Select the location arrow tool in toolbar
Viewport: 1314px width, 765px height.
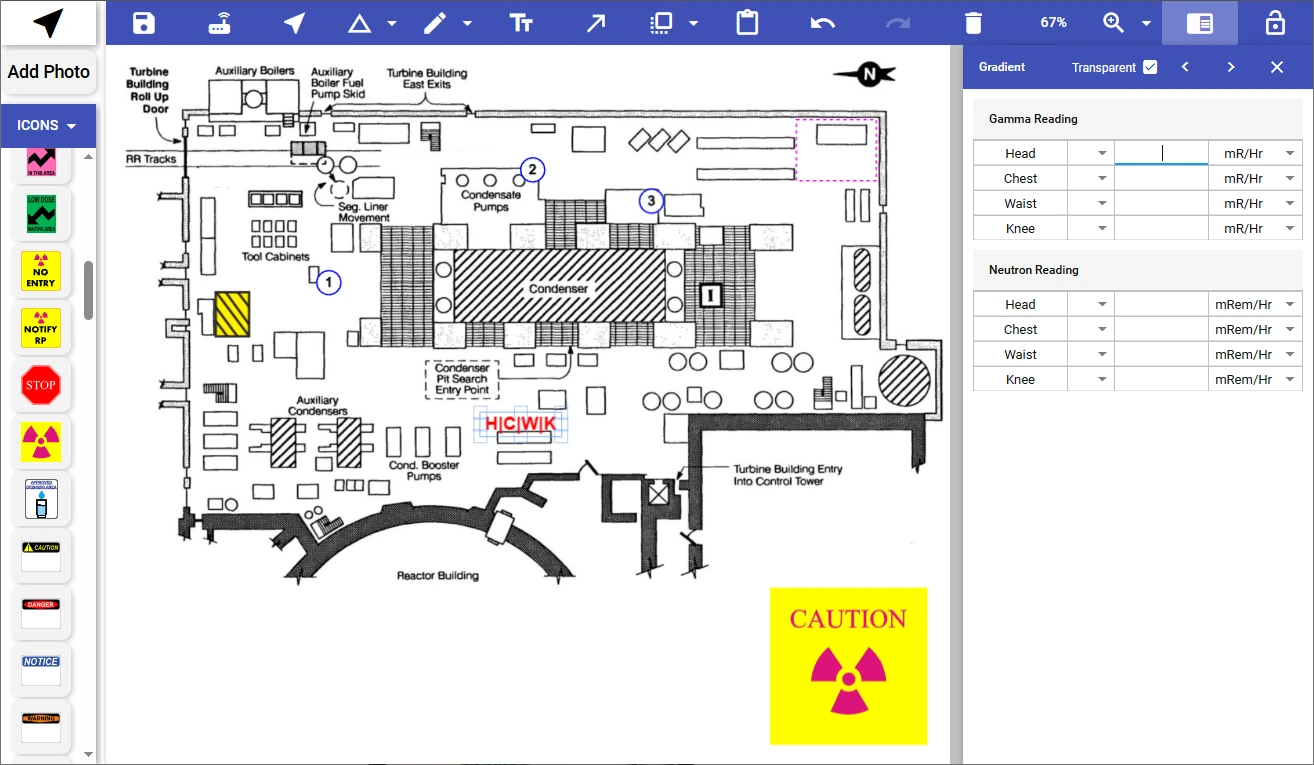(294, 23)
